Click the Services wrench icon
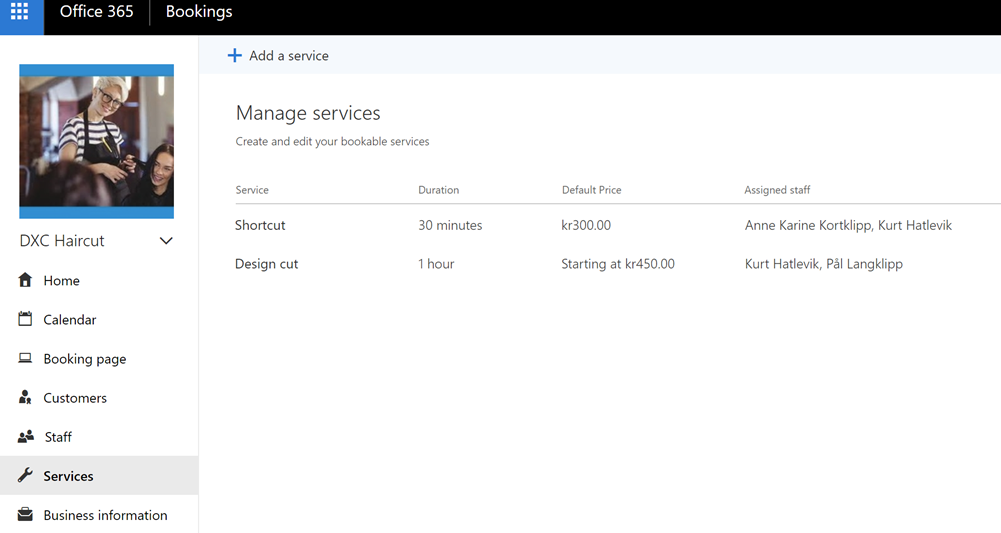The width and height of the screenshot is (1001, 533). coord(26,476)
